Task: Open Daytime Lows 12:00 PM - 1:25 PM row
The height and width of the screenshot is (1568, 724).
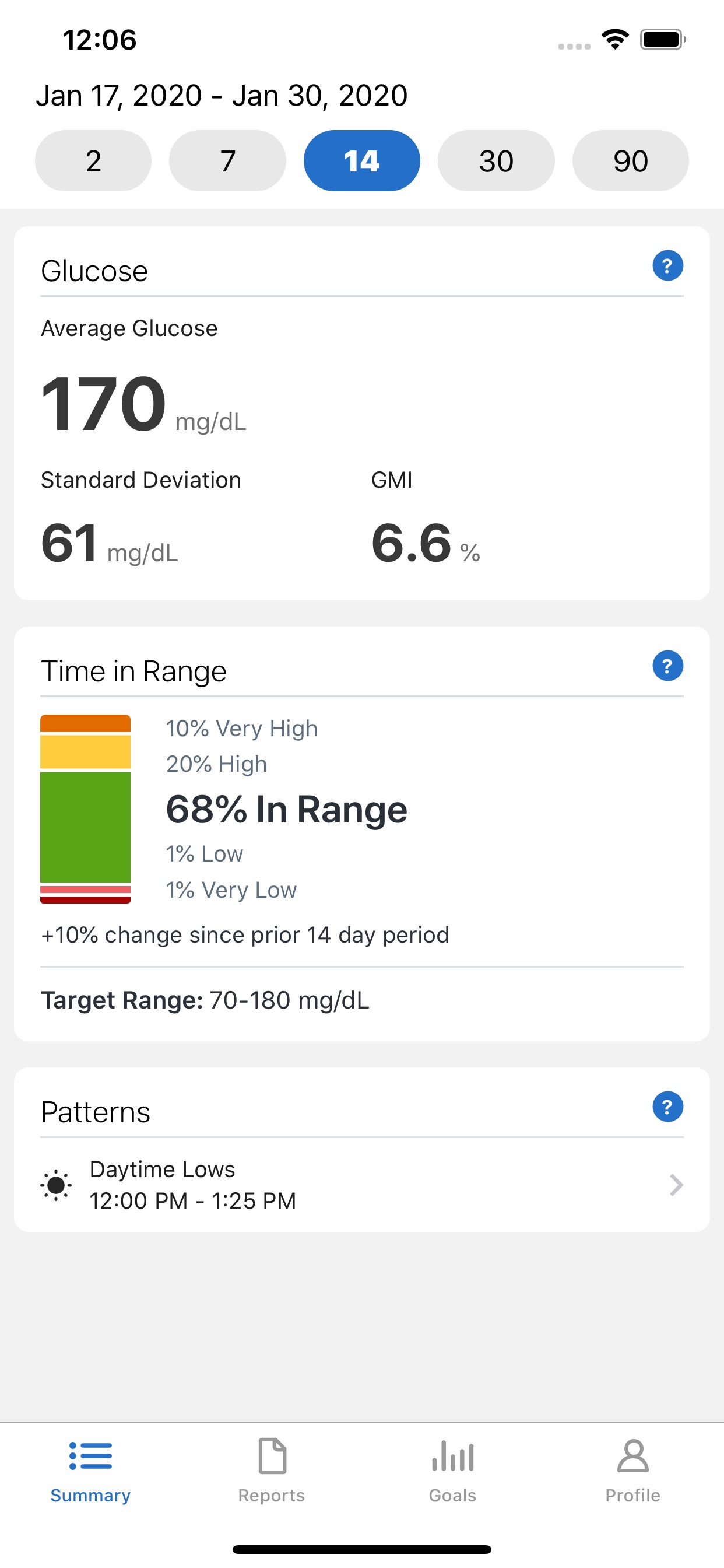Action: point(362,1185)
